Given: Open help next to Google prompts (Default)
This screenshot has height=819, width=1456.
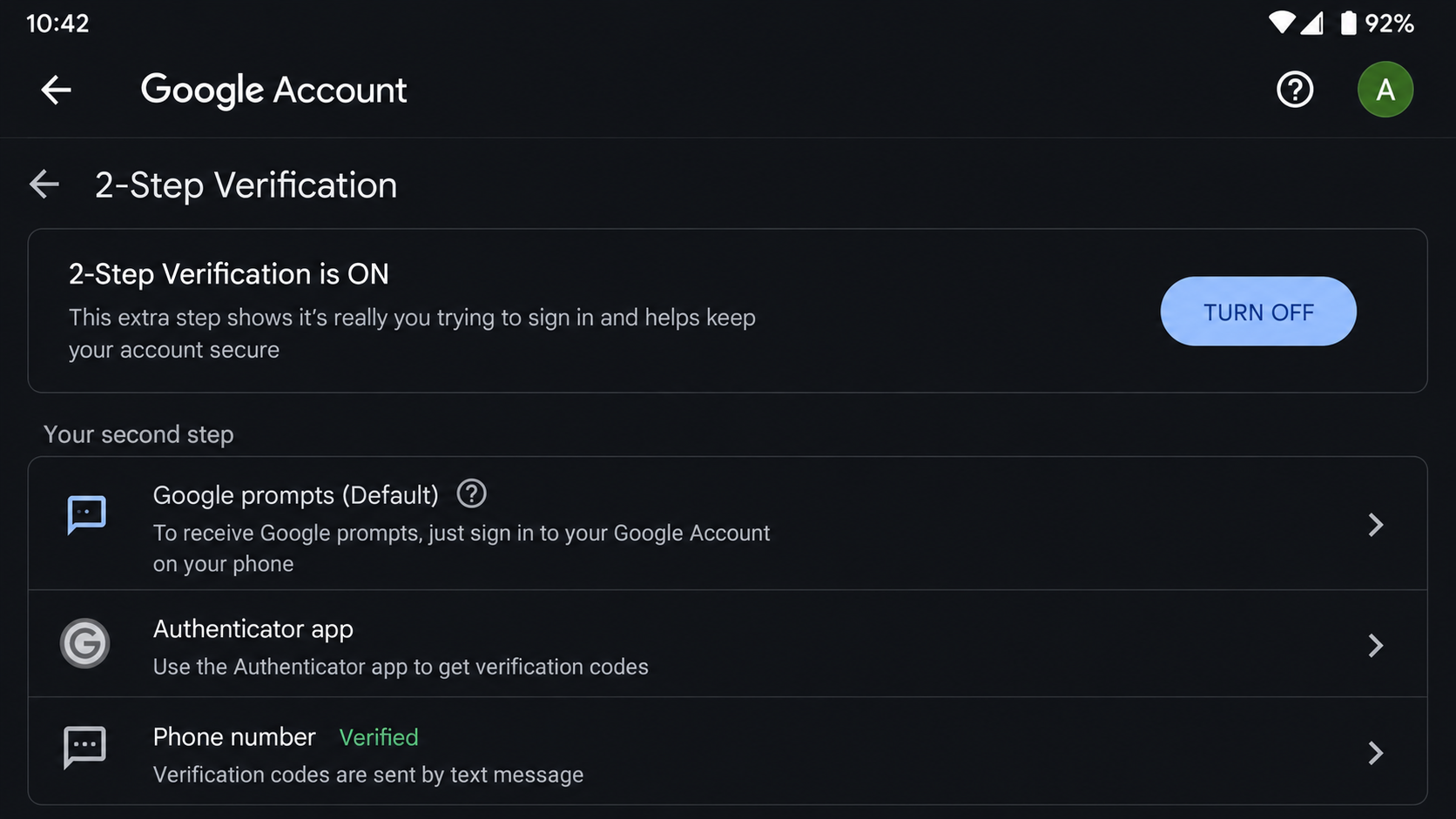Looking at the screenshot, I should [x=472, y=494].
